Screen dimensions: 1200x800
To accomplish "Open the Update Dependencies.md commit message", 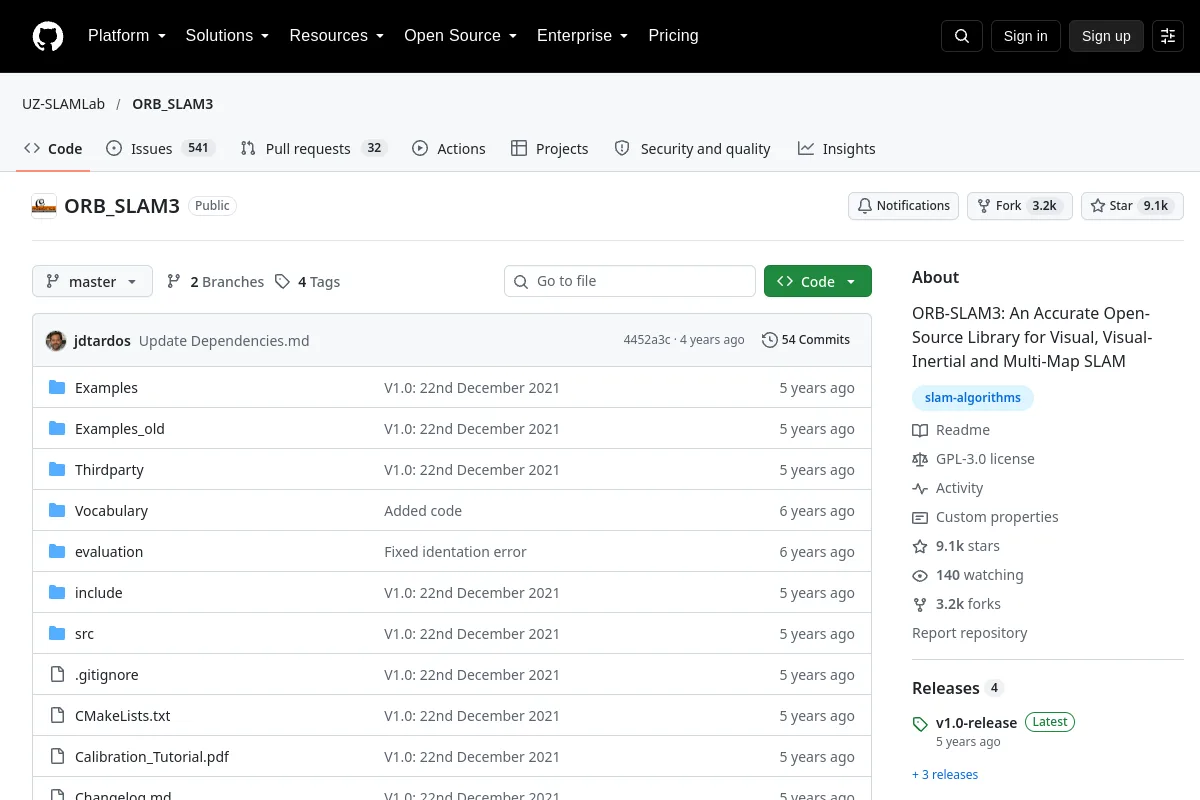I will point(224,341).
